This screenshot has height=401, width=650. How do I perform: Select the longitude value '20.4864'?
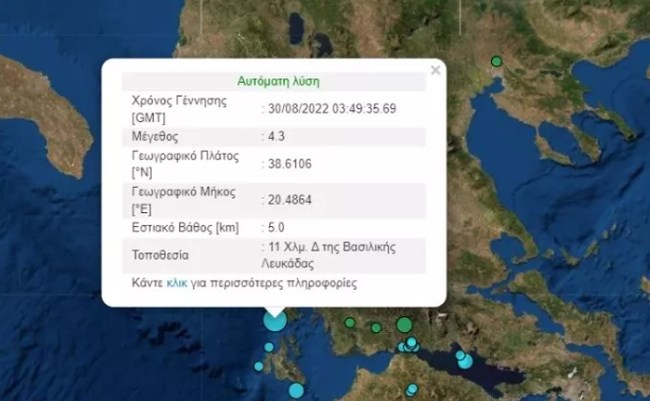click(290, 200)
